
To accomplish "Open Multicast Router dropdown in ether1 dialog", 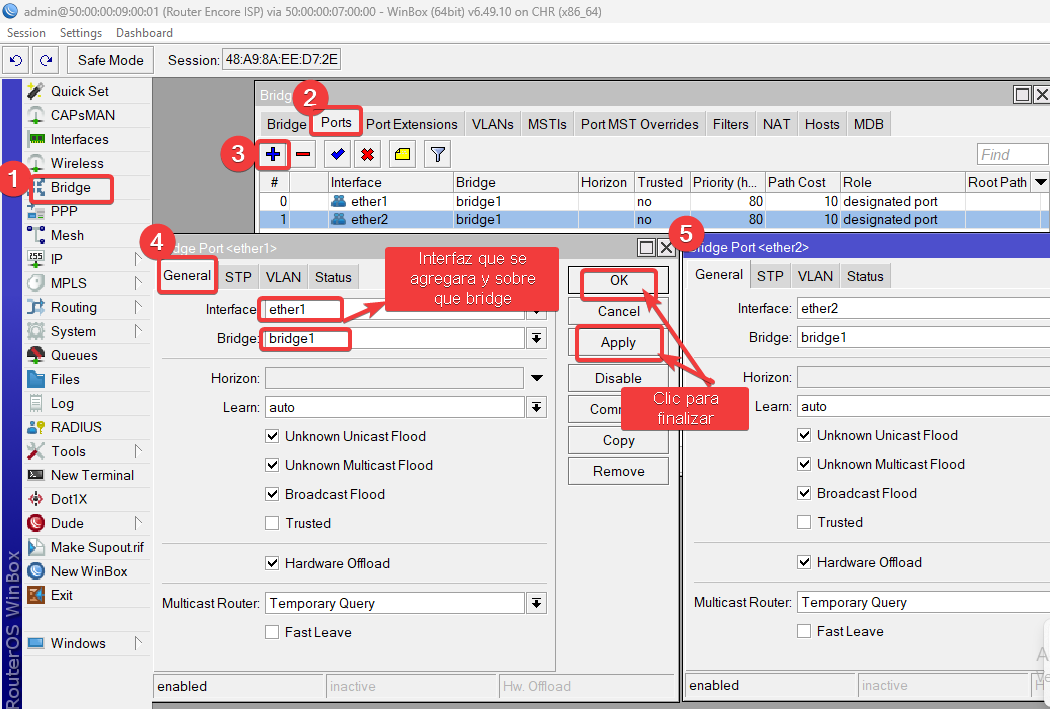I will [x=537, y=603].
